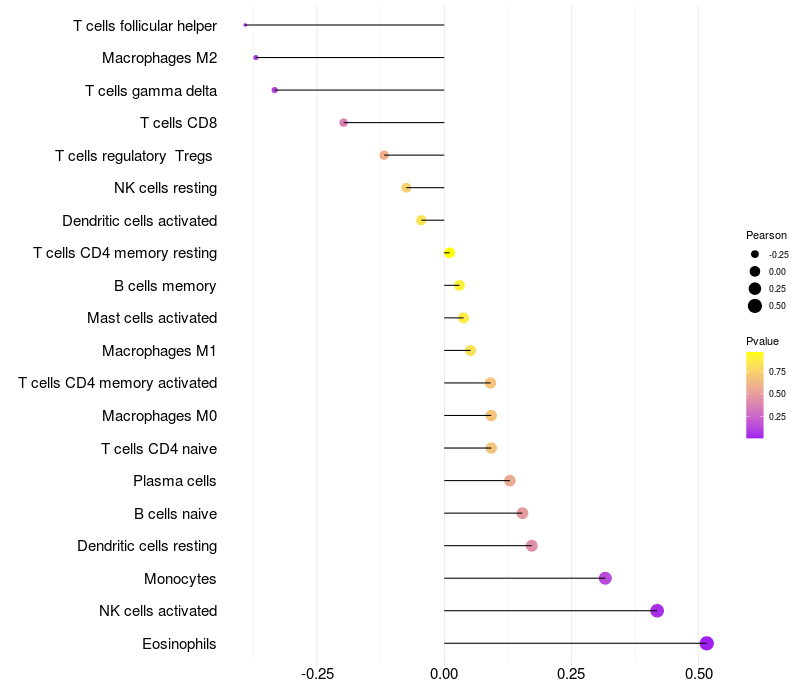Click the Pearson -0.25 legend circle
Image resolution: width=800 pixels, height=700 pixels.
(x=755, y=254)
